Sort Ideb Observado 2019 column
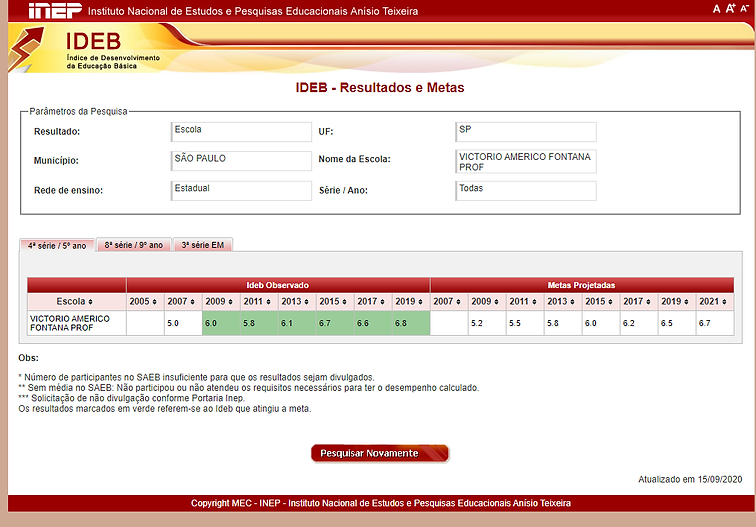This screenshot has height=527, width=756. [x=420, y=302]
